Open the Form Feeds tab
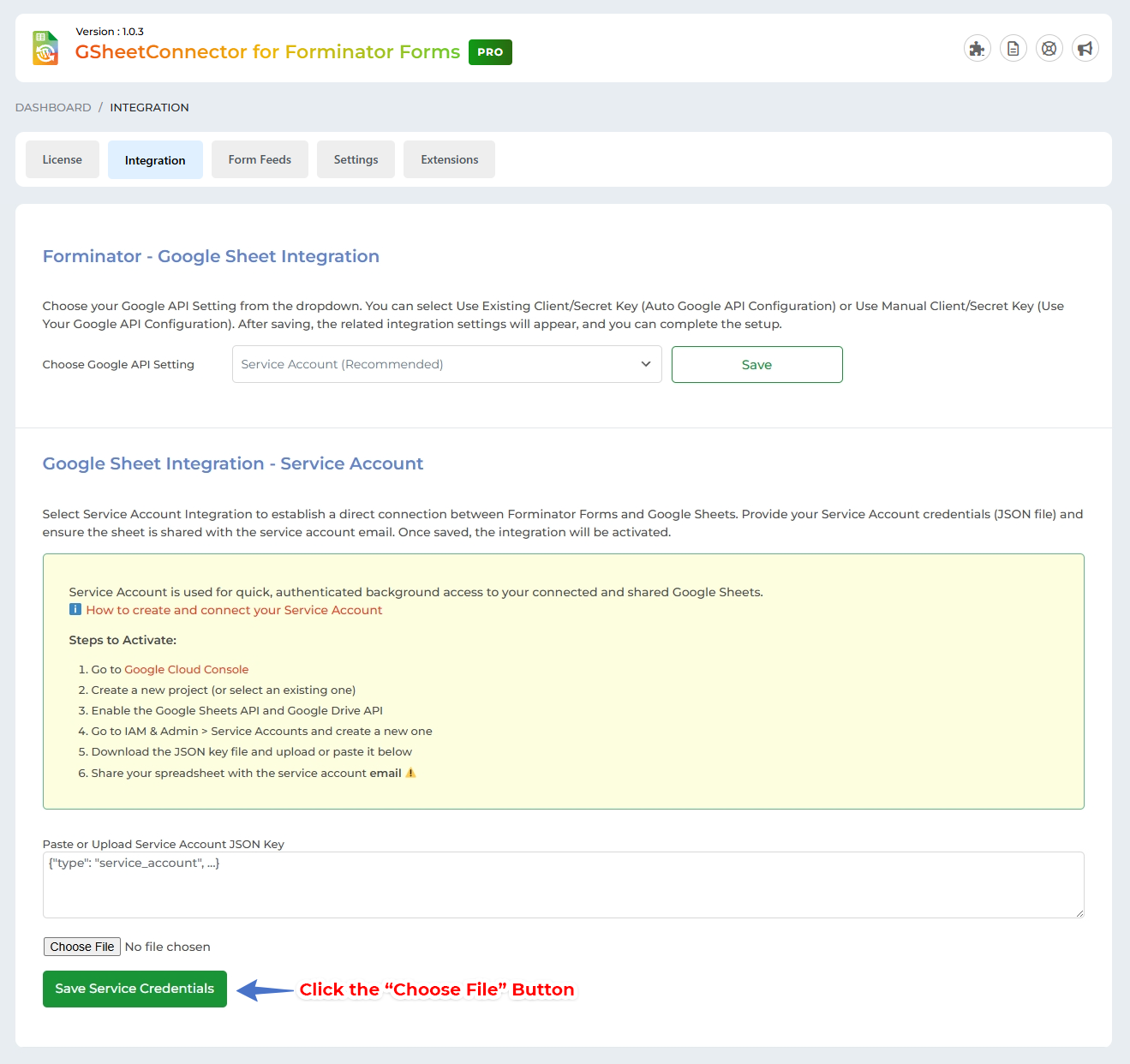The width and height of the screenshot is (1130, 1064). tap(260, 159)
